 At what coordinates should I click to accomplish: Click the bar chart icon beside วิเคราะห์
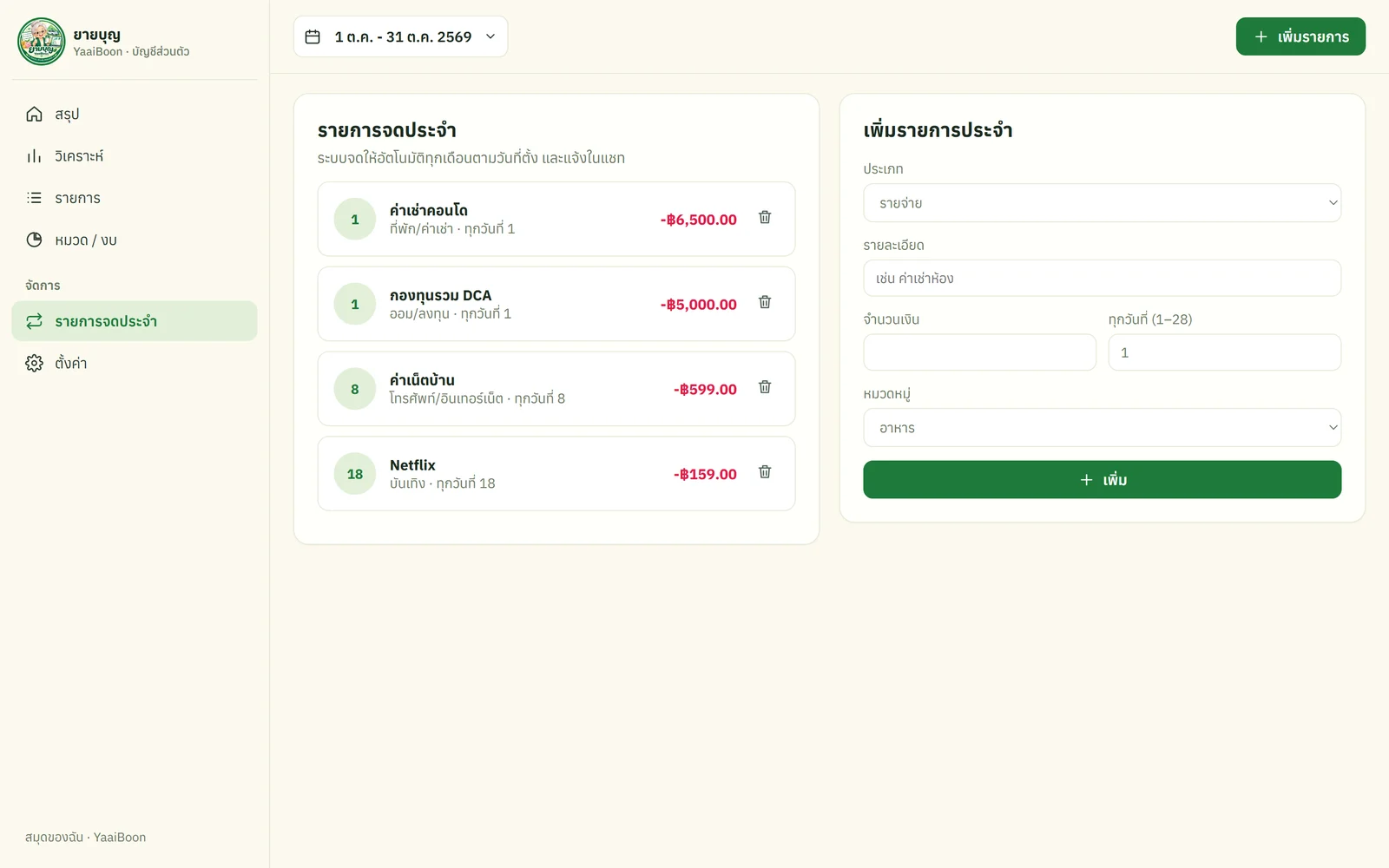(34, 156)
